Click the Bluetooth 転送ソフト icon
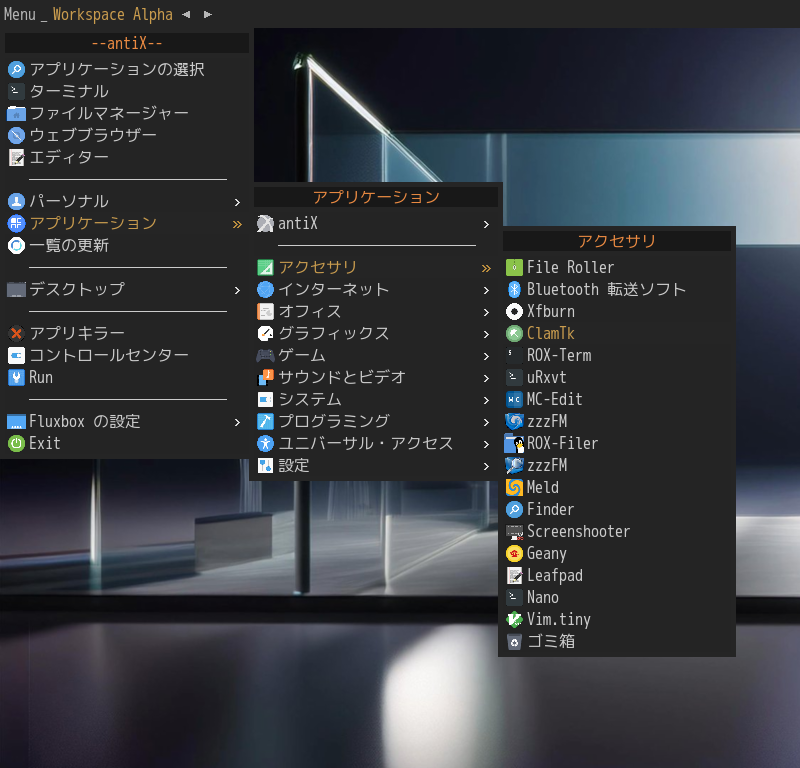This screenshot has height=768, width=800. [x=514, y=289]
